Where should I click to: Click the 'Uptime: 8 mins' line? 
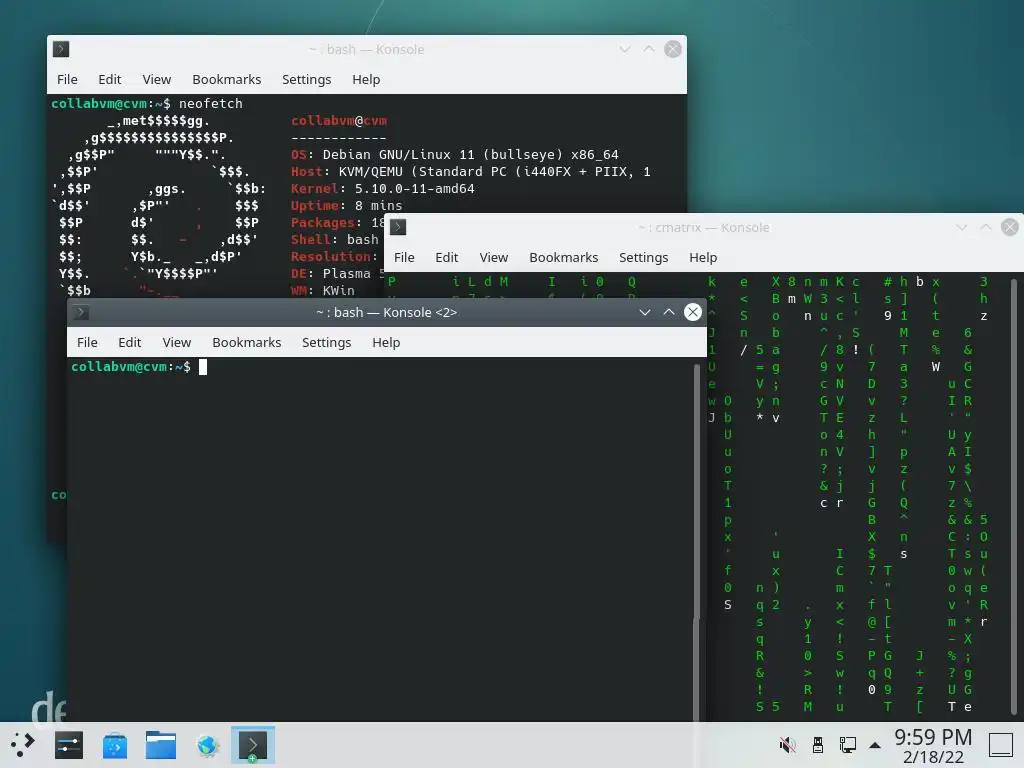click(347, 206)
